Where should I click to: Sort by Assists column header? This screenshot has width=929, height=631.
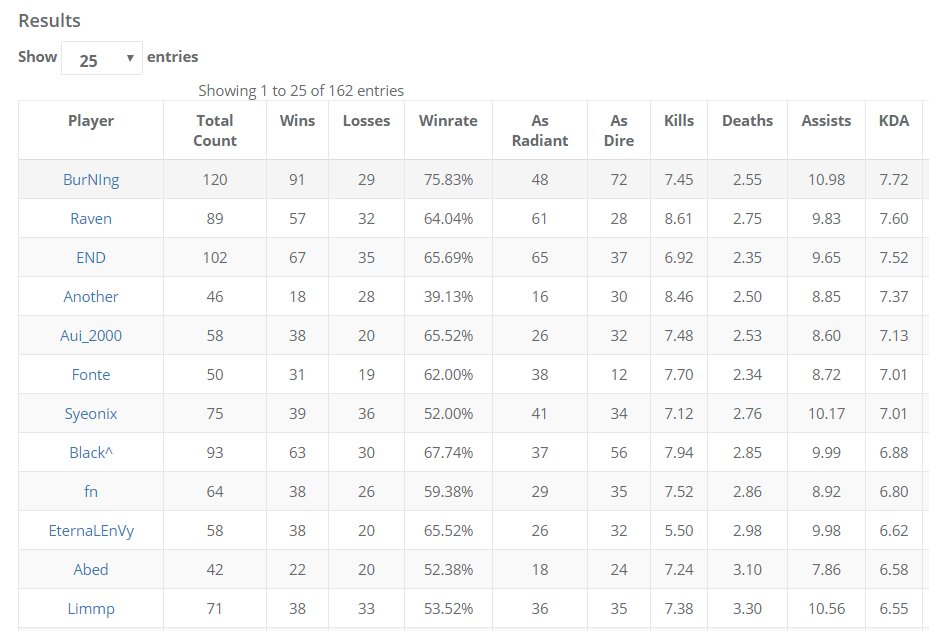(826, 121)
